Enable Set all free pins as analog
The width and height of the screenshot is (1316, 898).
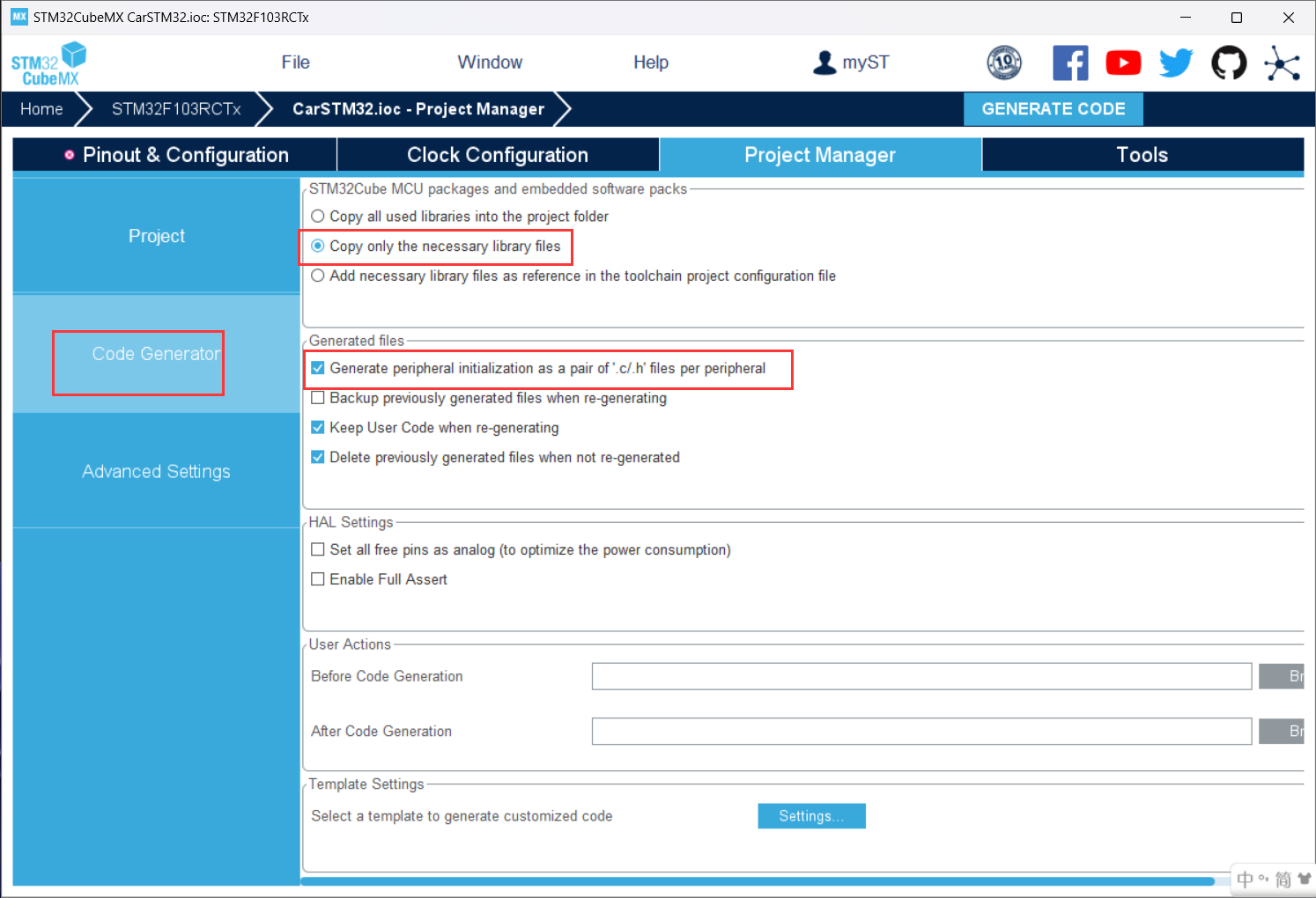point(318,549)
